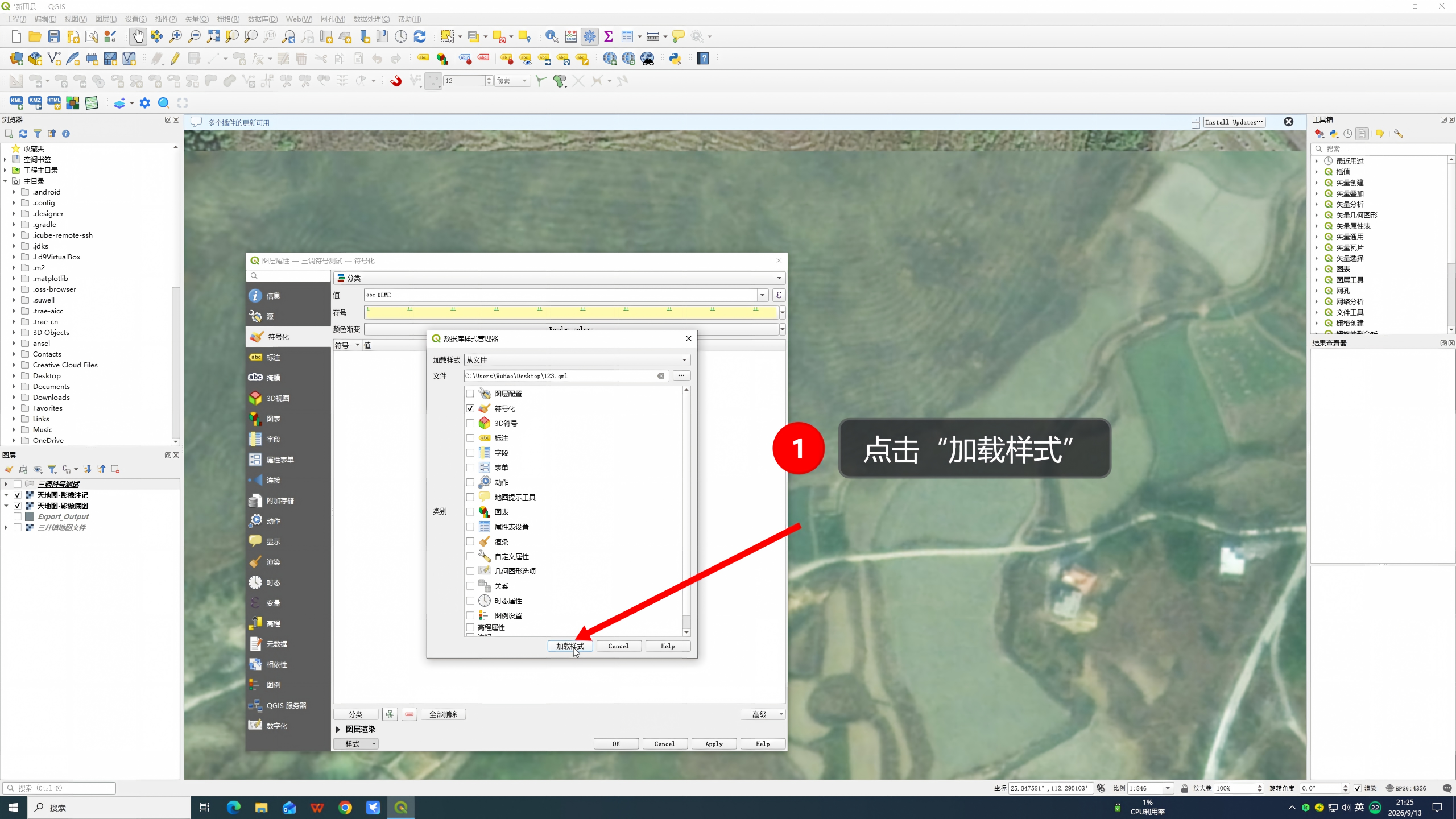
Task: Open the Python console icon
Action: (675, 59)
